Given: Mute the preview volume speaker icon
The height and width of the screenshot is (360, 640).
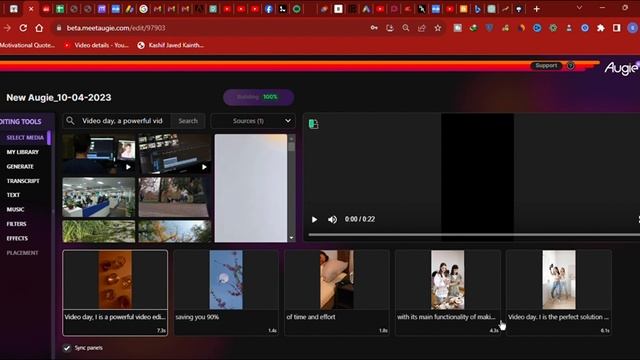Looking at the screenshot, I should [x=332, y=220].
